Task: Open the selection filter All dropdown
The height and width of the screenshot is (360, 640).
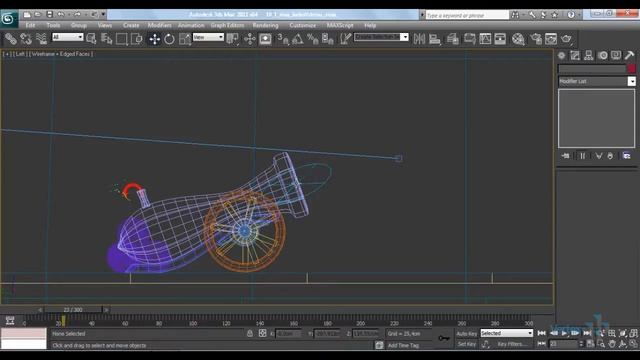Action: (67, 37)
